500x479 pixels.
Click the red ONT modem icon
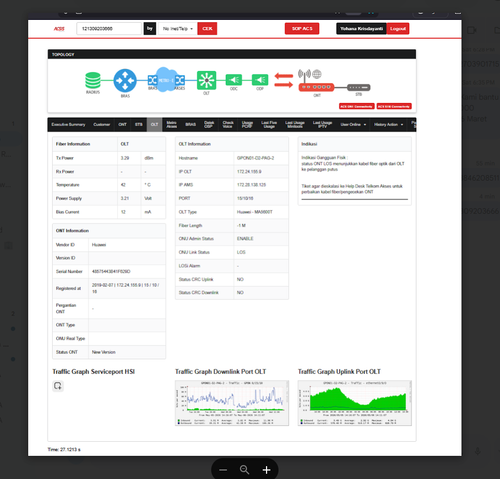316,87
